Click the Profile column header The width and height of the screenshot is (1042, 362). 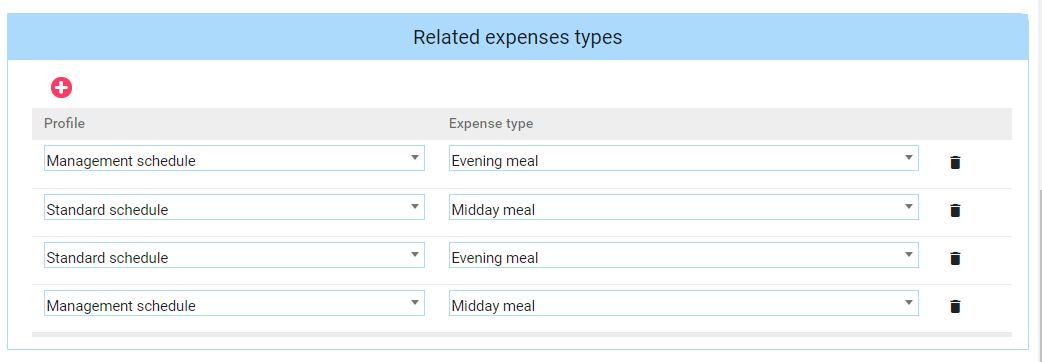[64, 124]
